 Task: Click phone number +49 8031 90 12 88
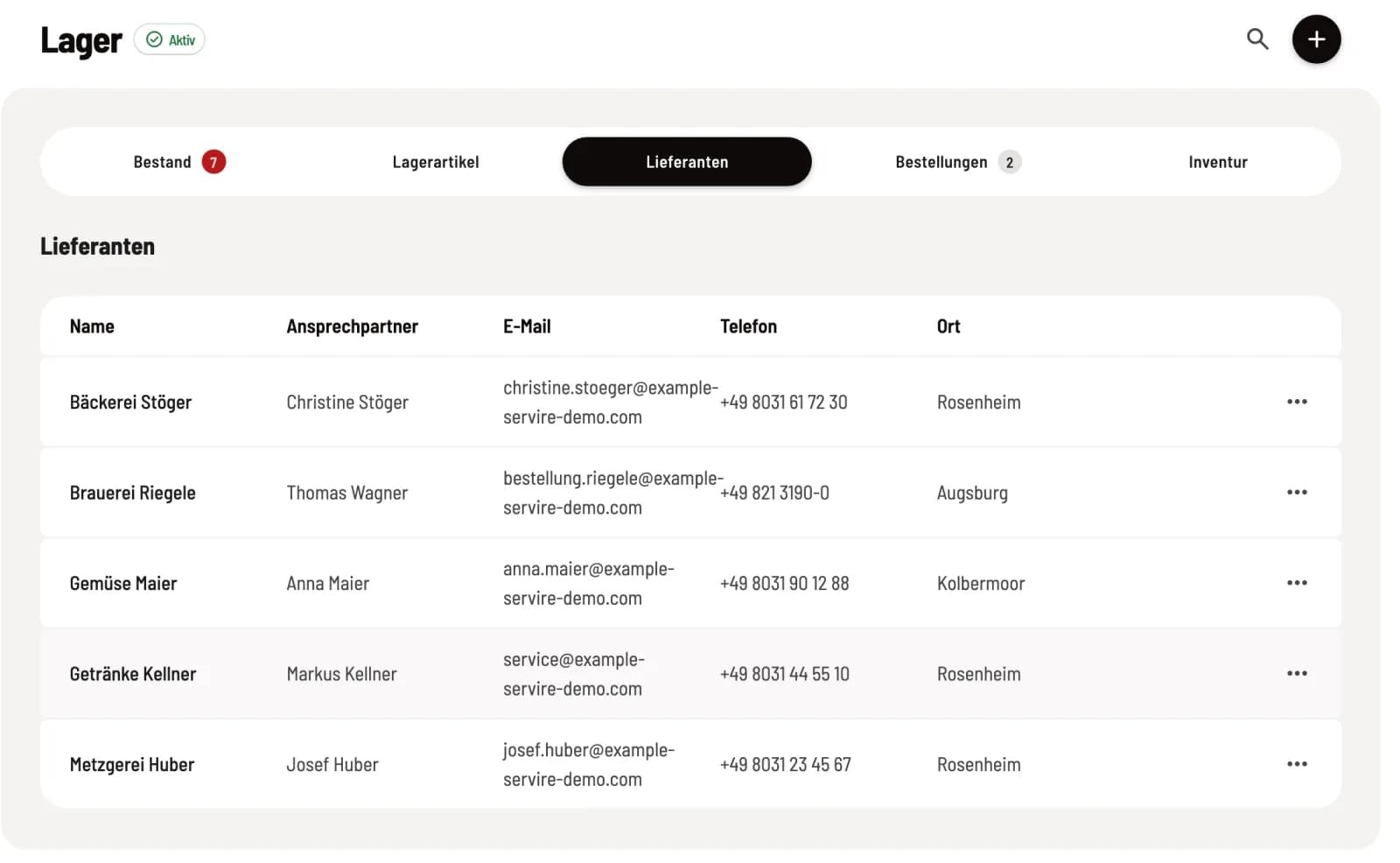pos(785,584)
